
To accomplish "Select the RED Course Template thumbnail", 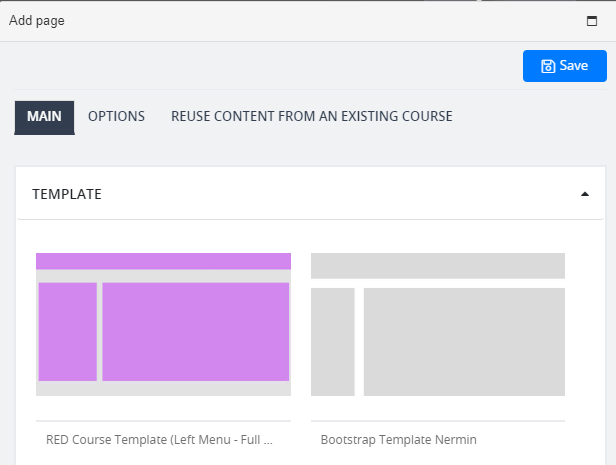I will (x=163, y=324).
